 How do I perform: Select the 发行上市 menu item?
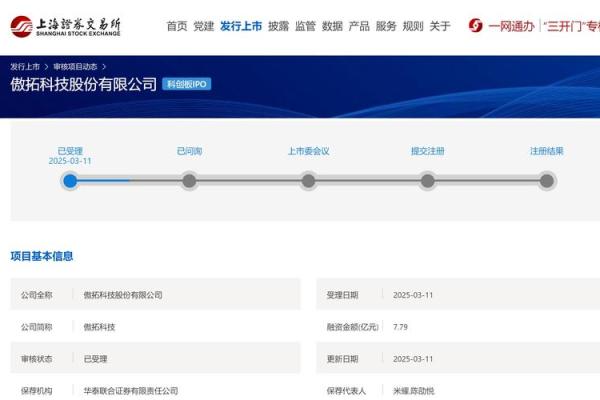[241, 26]
